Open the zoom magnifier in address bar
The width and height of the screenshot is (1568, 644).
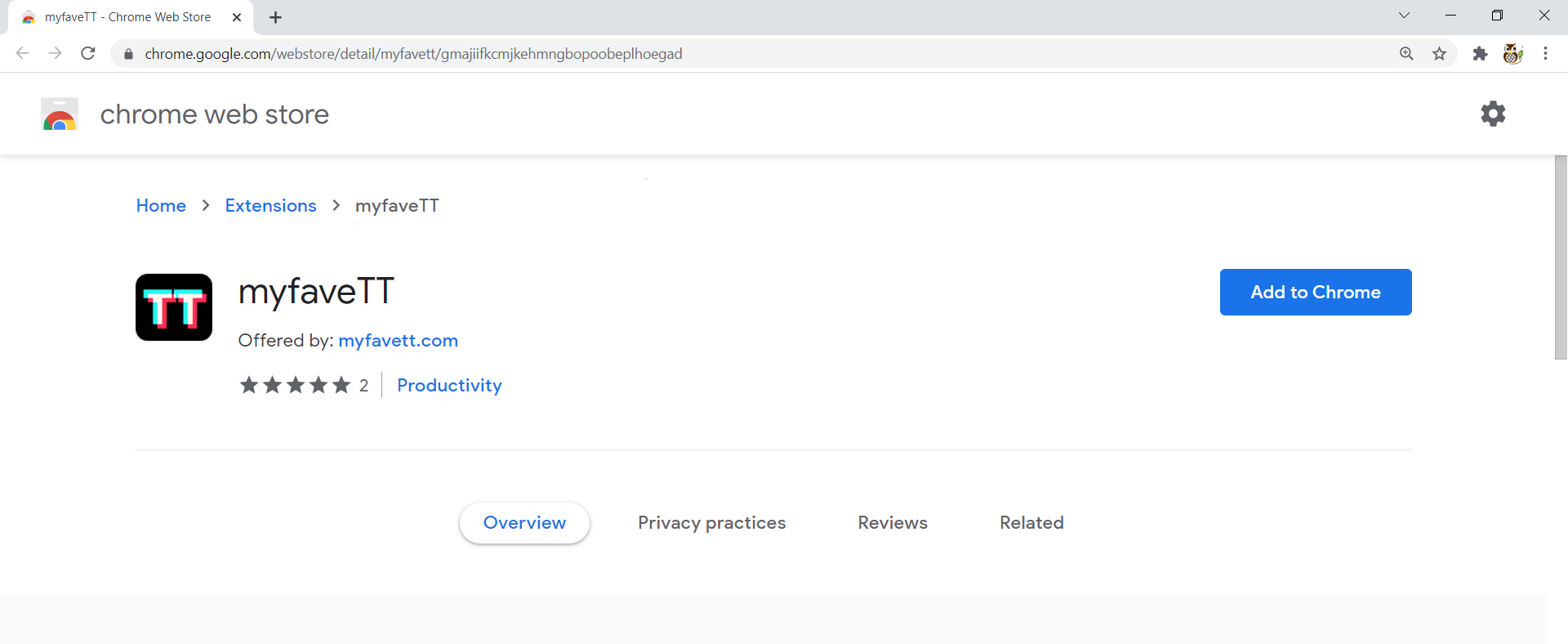tap(1406, 54)
